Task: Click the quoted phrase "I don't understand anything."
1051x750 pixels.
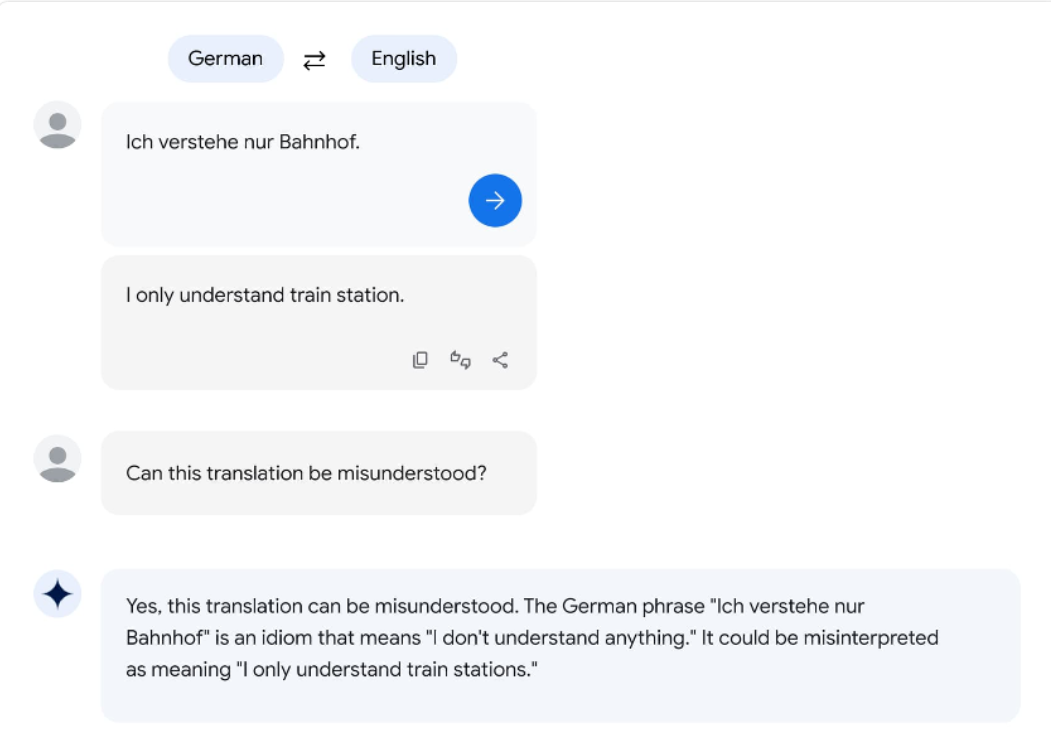Action: click(561, 637)
